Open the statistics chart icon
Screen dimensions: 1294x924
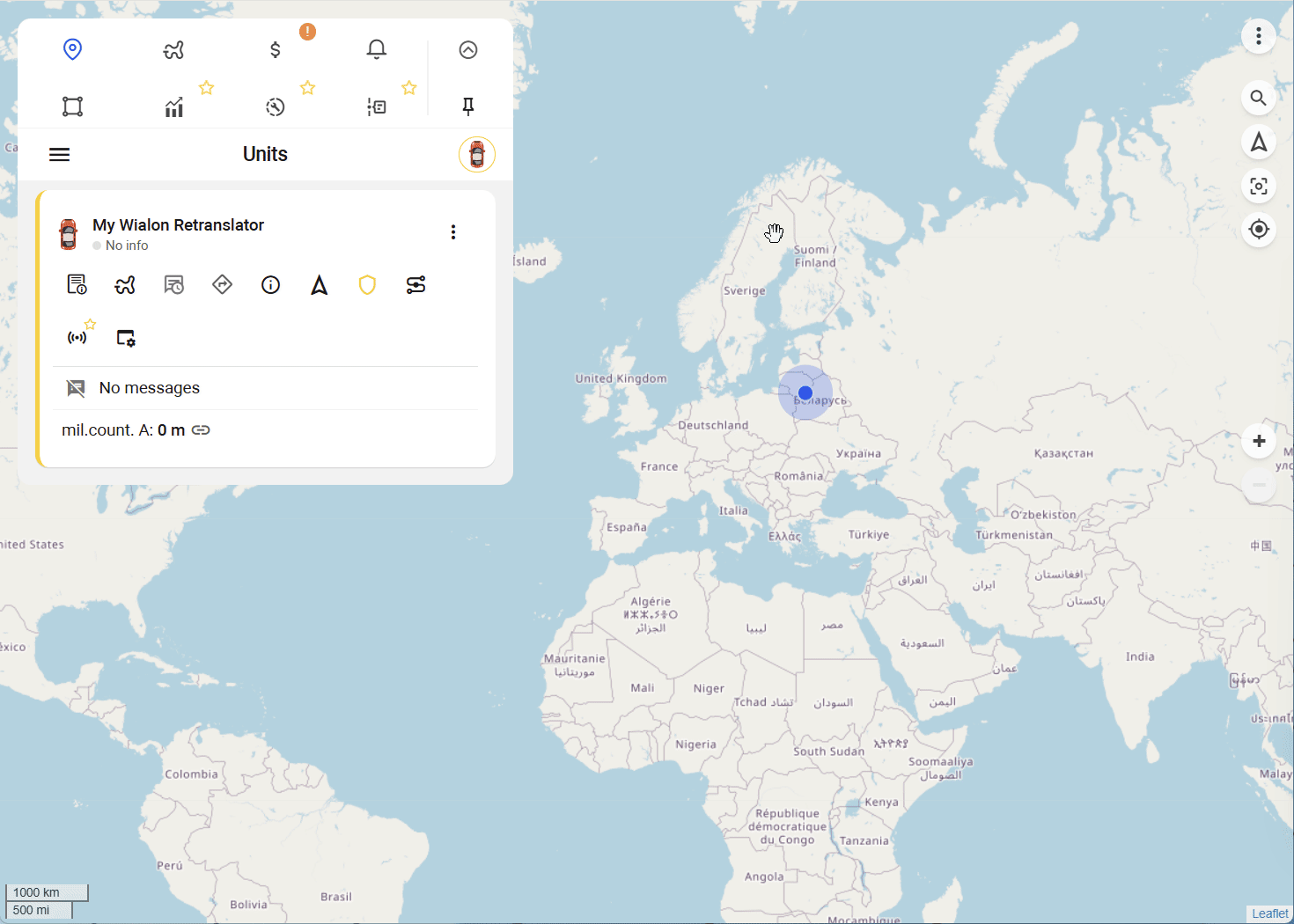click(x=174, y=107)
